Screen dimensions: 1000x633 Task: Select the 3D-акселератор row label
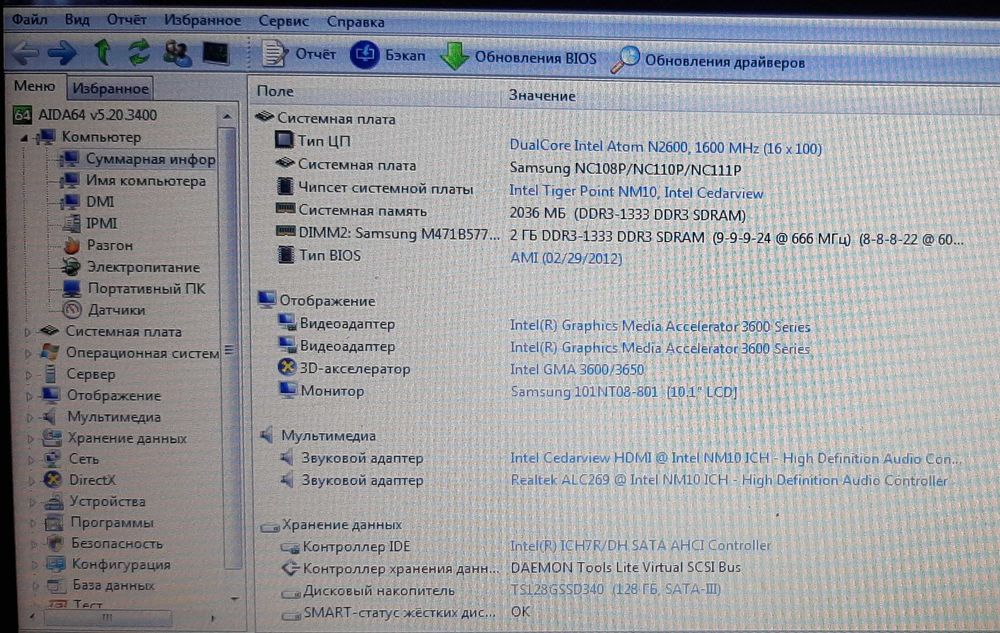coord(355,368)
